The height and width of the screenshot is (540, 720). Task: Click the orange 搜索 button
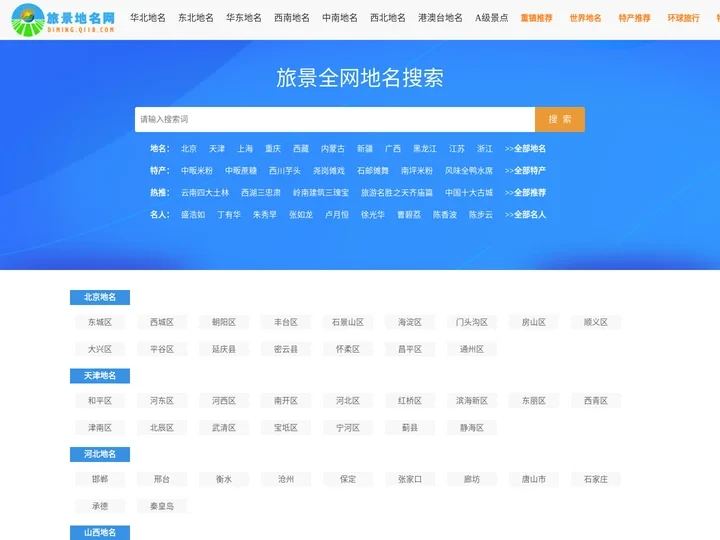point(560,119)
